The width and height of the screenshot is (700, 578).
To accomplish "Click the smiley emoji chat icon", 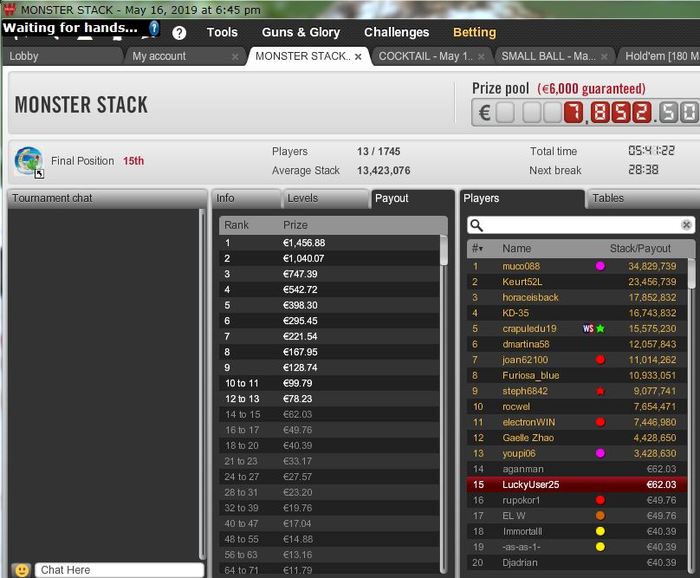I will (21, 570).
